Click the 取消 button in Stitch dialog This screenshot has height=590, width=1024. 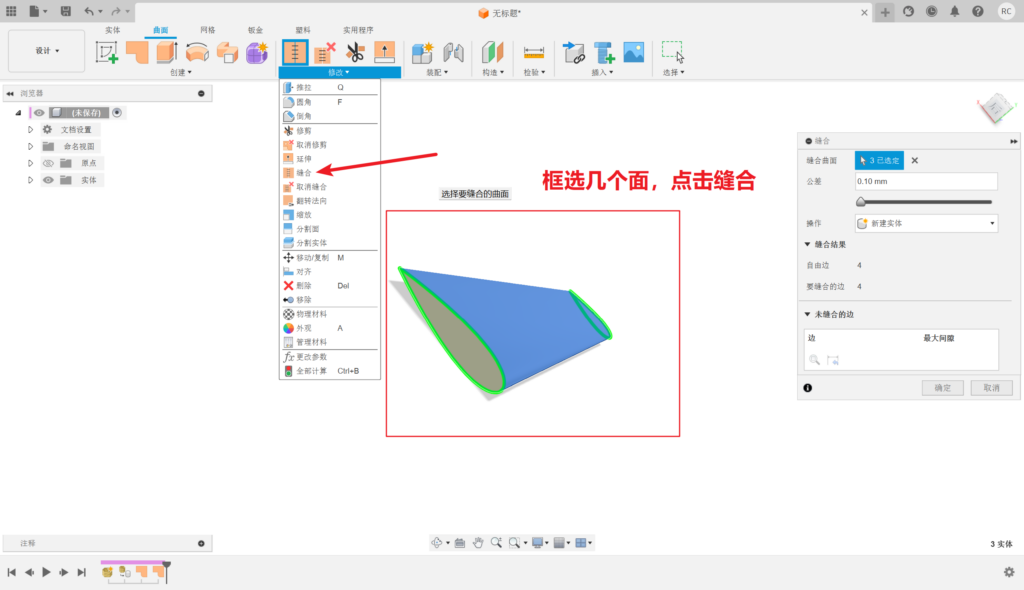tap(991, 387)
